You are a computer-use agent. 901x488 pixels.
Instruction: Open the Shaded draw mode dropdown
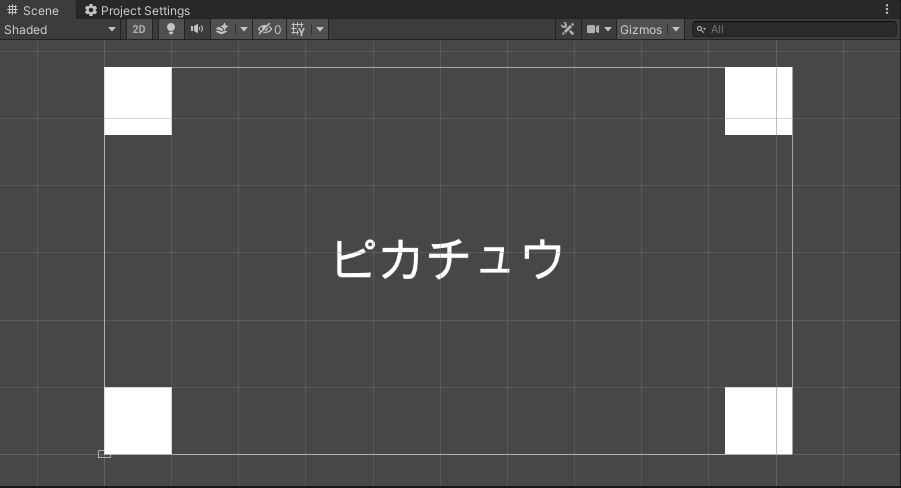tap(60, 29)
